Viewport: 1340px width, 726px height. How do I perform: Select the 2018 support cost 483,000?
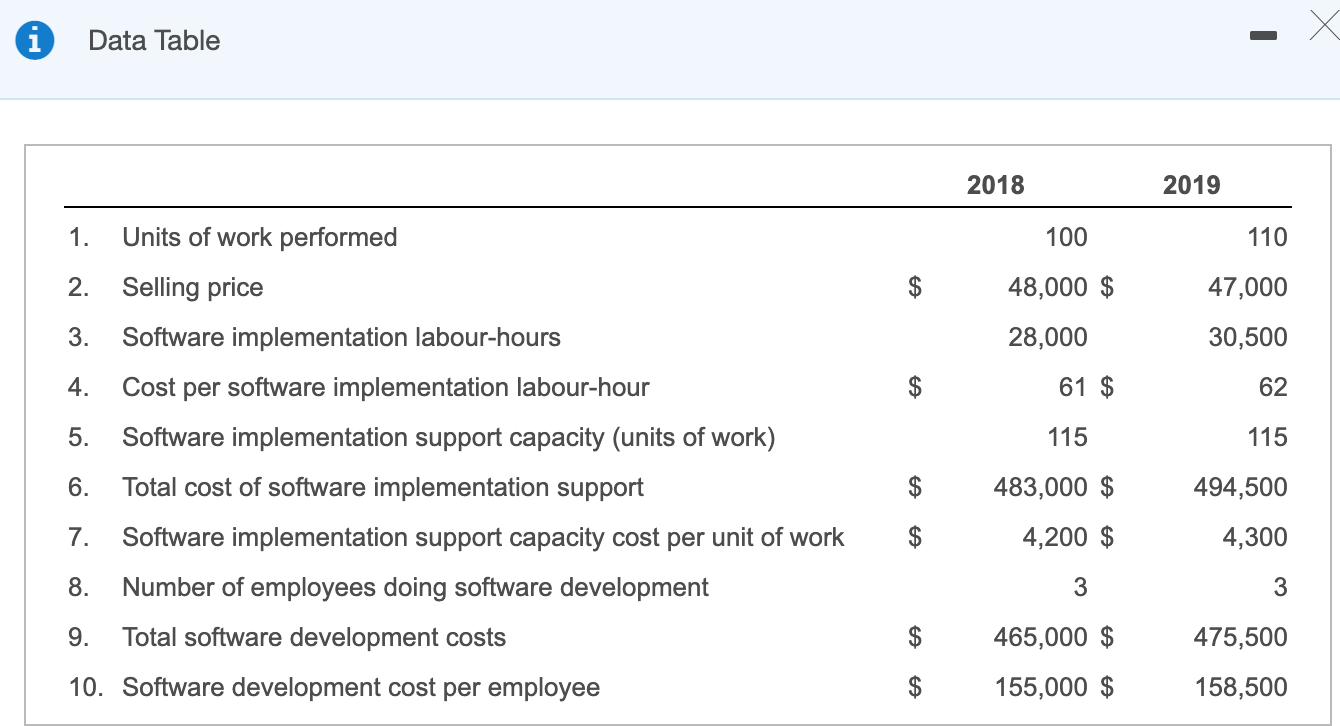1041,487
